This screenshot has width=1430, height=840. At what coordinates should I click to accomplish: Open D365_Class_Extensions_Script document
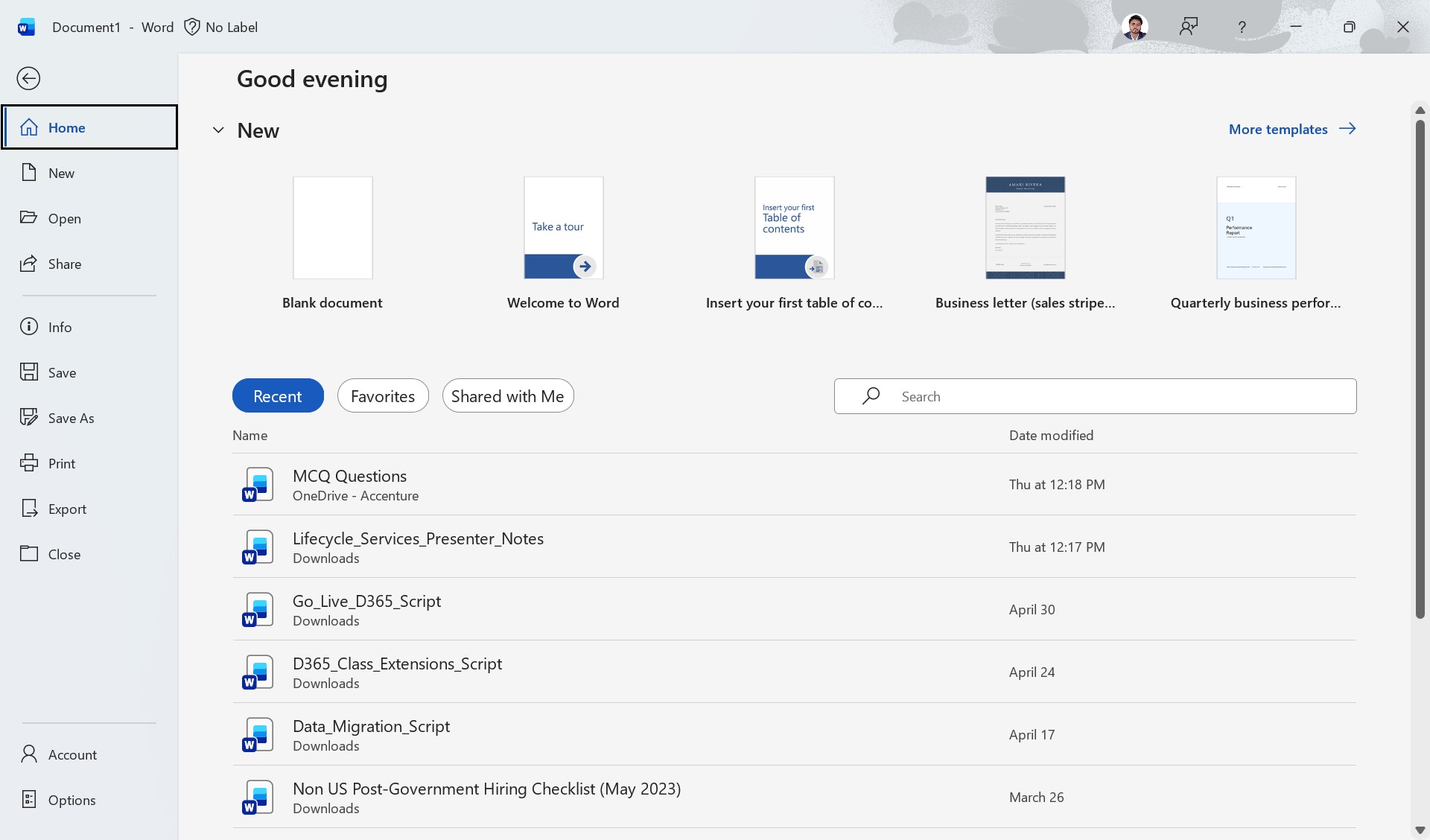tap(794, 672)
